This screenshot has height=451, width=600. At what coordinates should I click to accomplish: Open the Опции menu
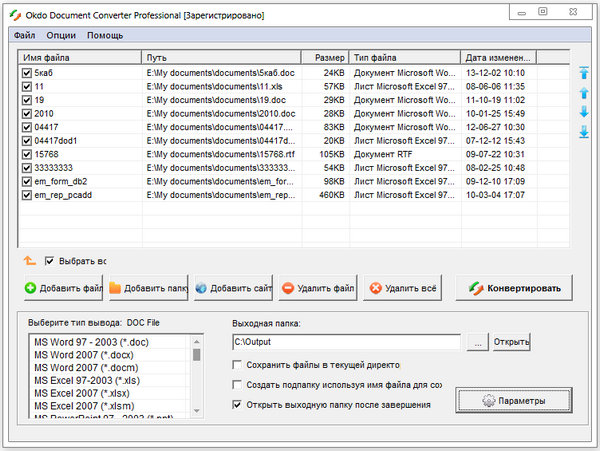(61, 35)
